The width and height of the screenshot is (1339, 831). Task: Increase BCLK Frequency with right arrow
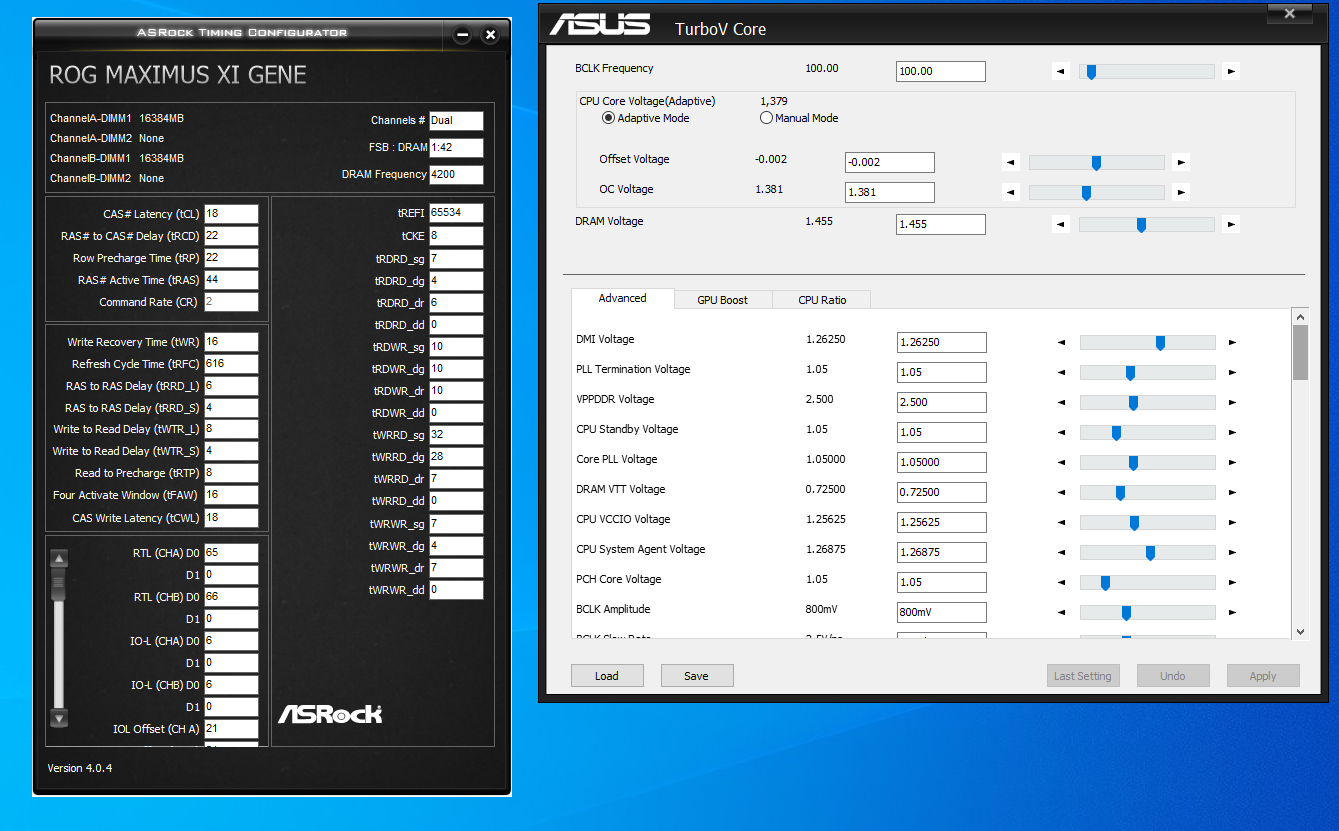coord(1232,71)
